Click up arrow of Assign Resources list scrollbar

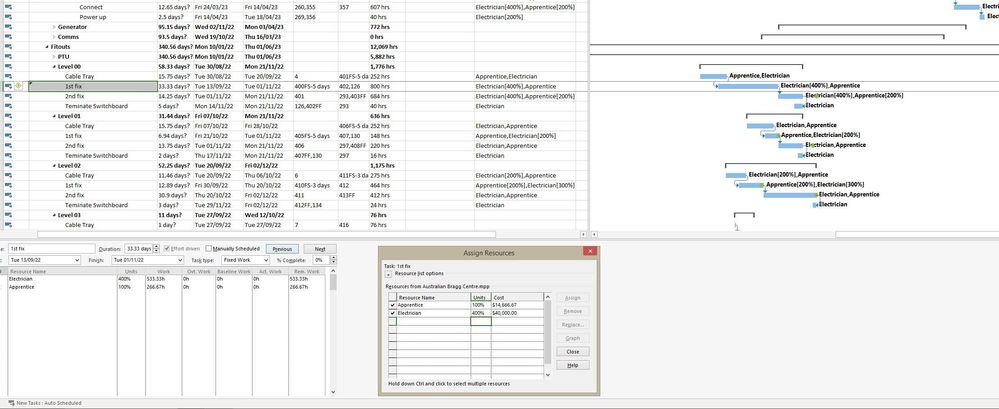pyautogui.click(x=547, y=296)
